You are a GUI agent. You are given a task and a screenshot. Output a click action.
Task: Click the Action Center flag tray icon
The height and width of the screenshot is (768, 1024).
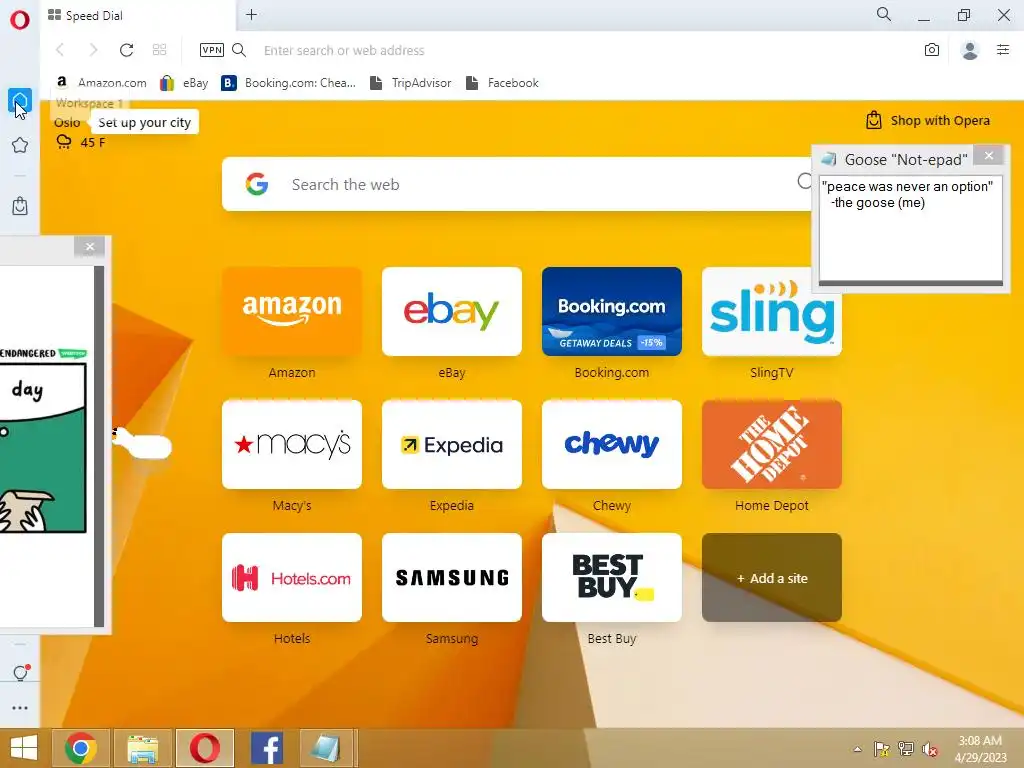pyautogui.click(x=882, y=749)
